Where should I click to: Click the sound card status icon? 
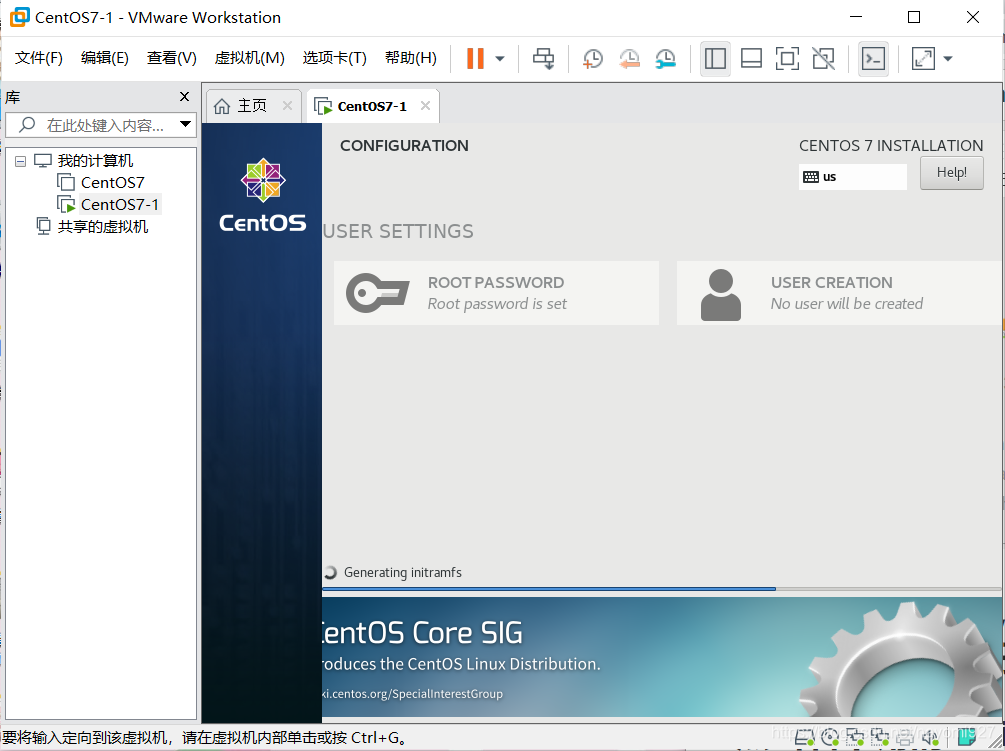pos(930,738)
